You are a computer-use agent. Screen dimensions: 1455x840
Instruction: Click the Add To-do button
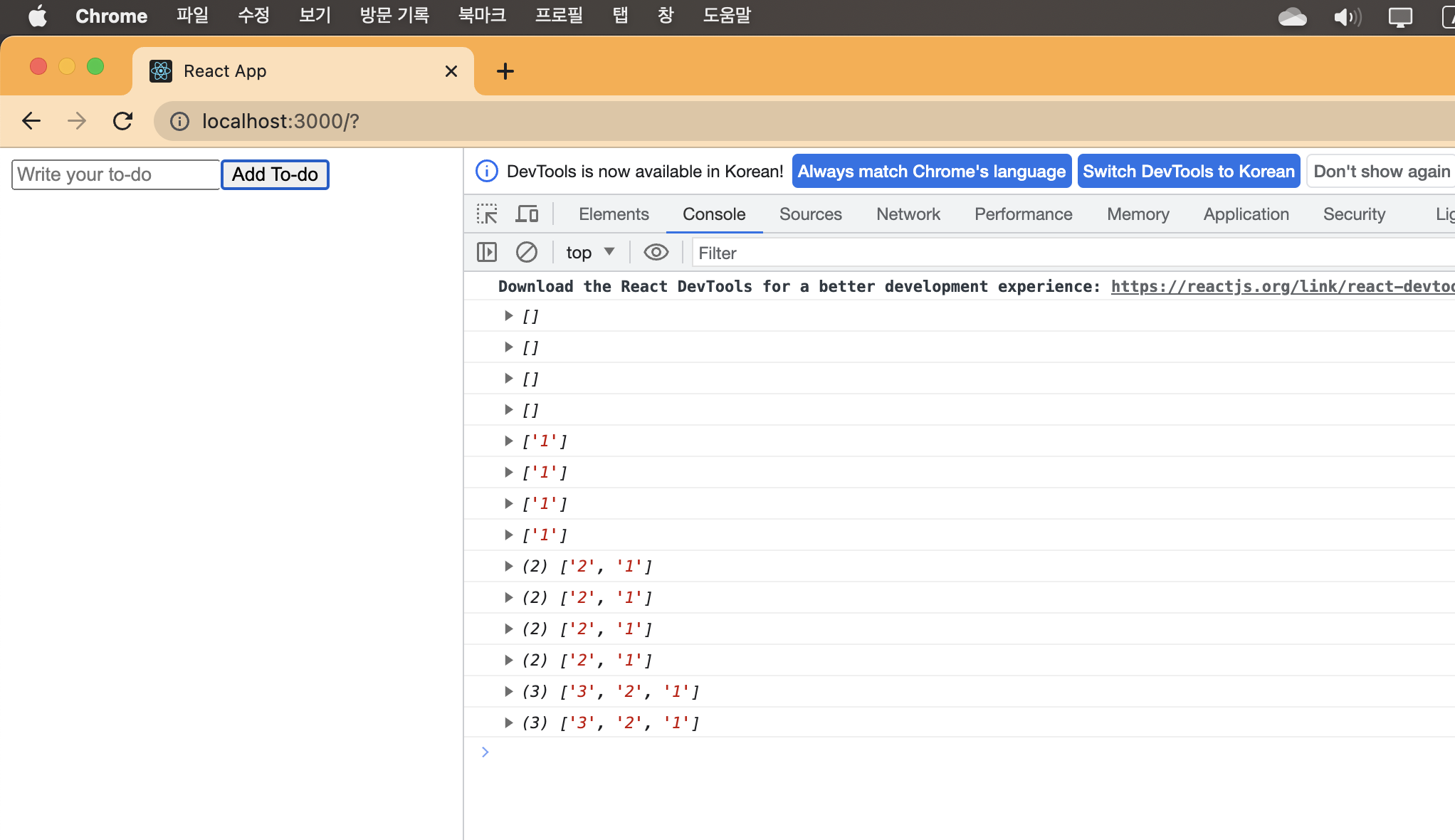(x=275, y=174)
